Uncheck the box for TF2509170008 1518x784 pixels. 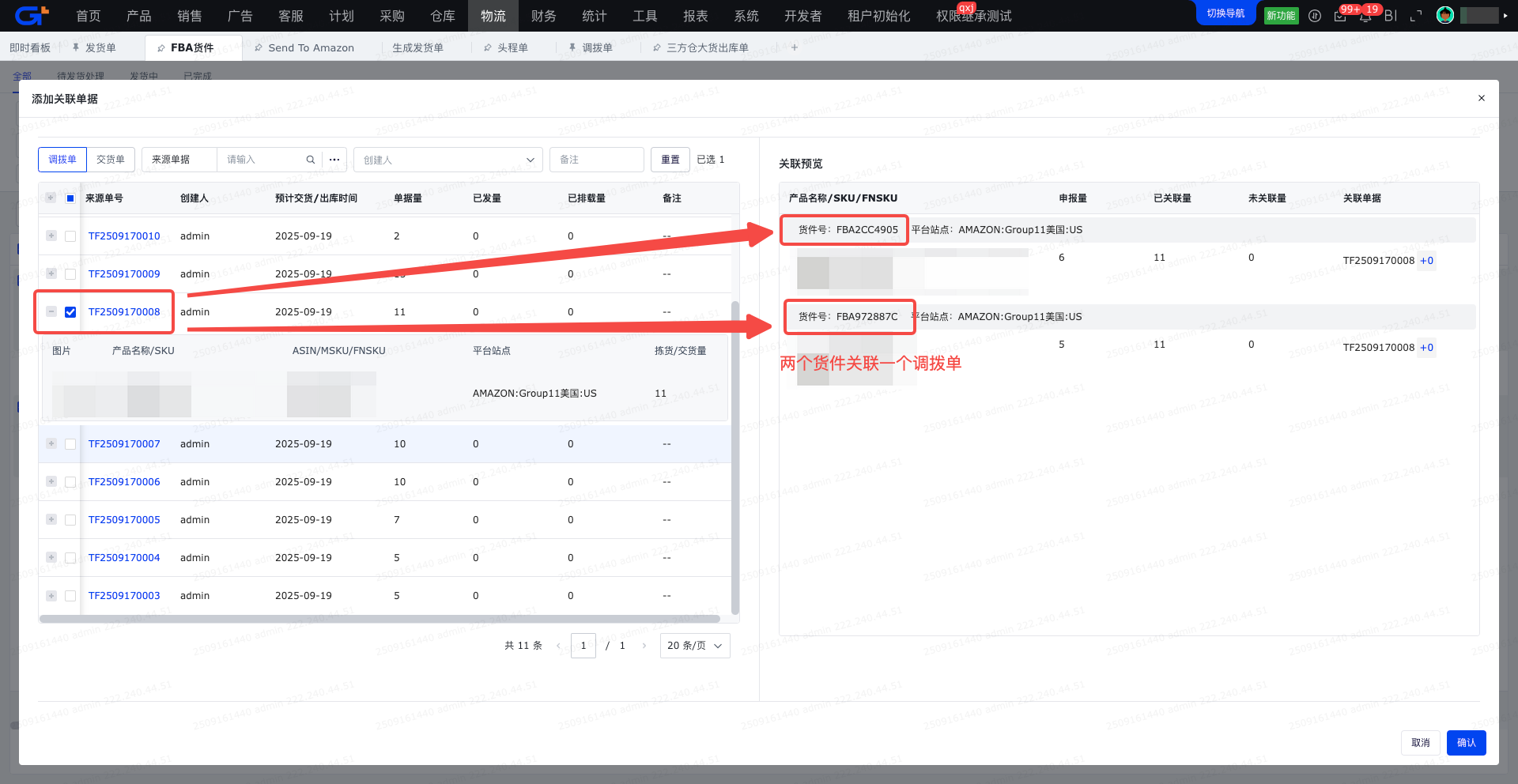(x=70, y=312)
